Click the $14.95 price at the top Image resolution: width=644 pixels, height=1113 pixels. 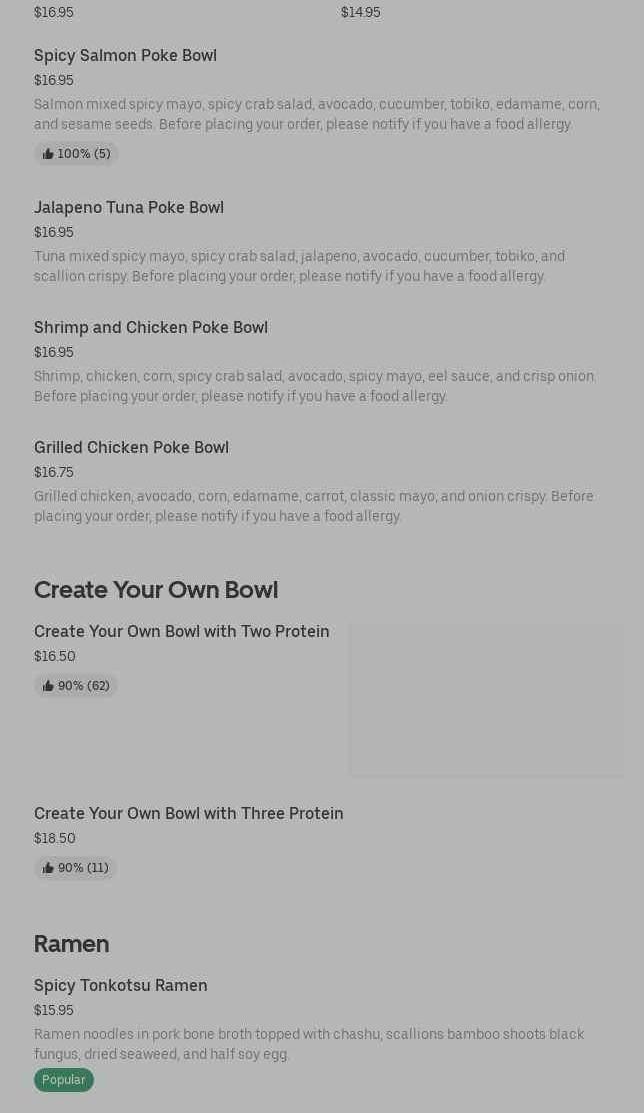(360, 12)
